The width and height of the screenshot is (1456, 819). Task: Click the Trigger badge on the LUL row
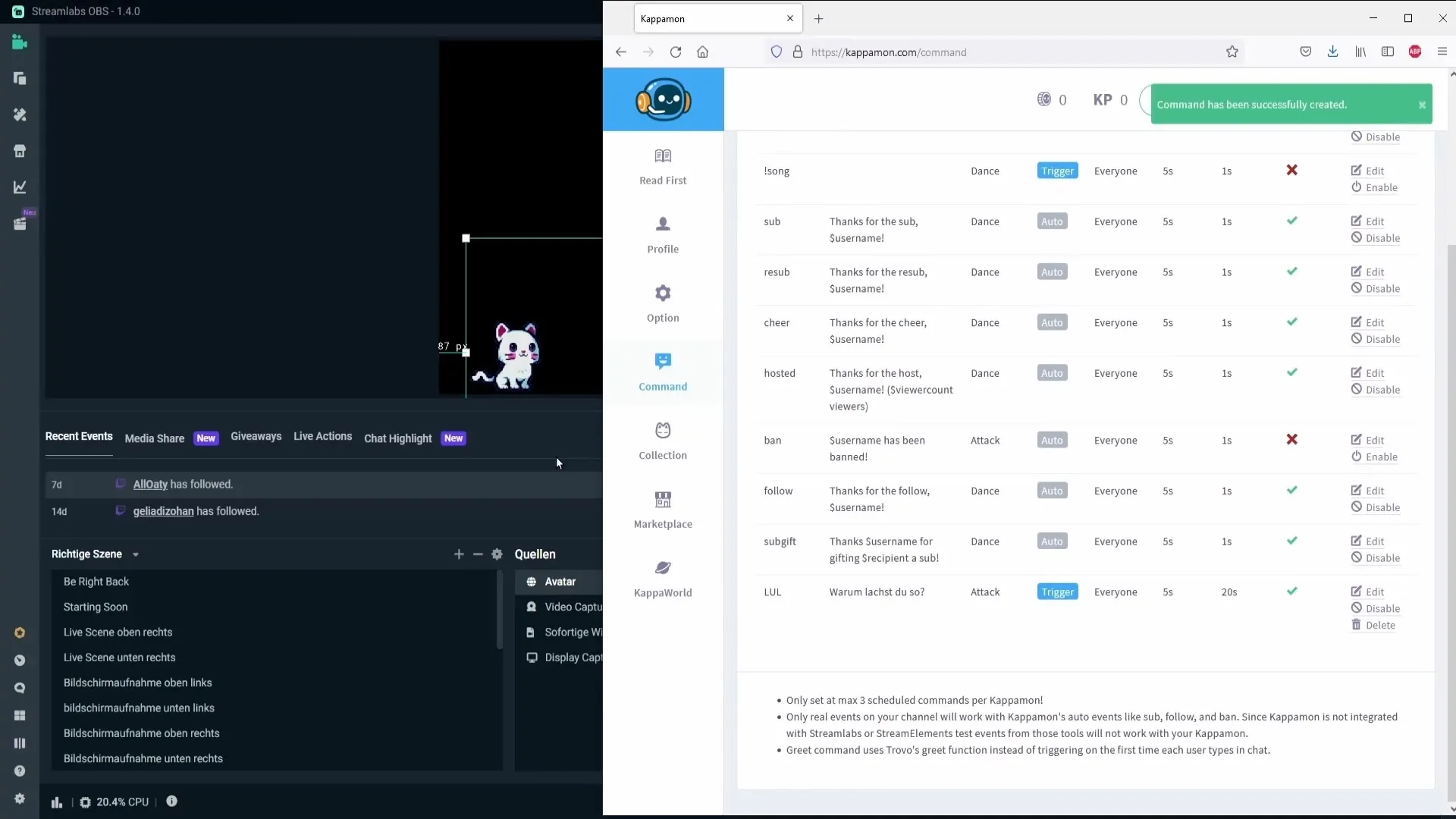pos(1057,592)
